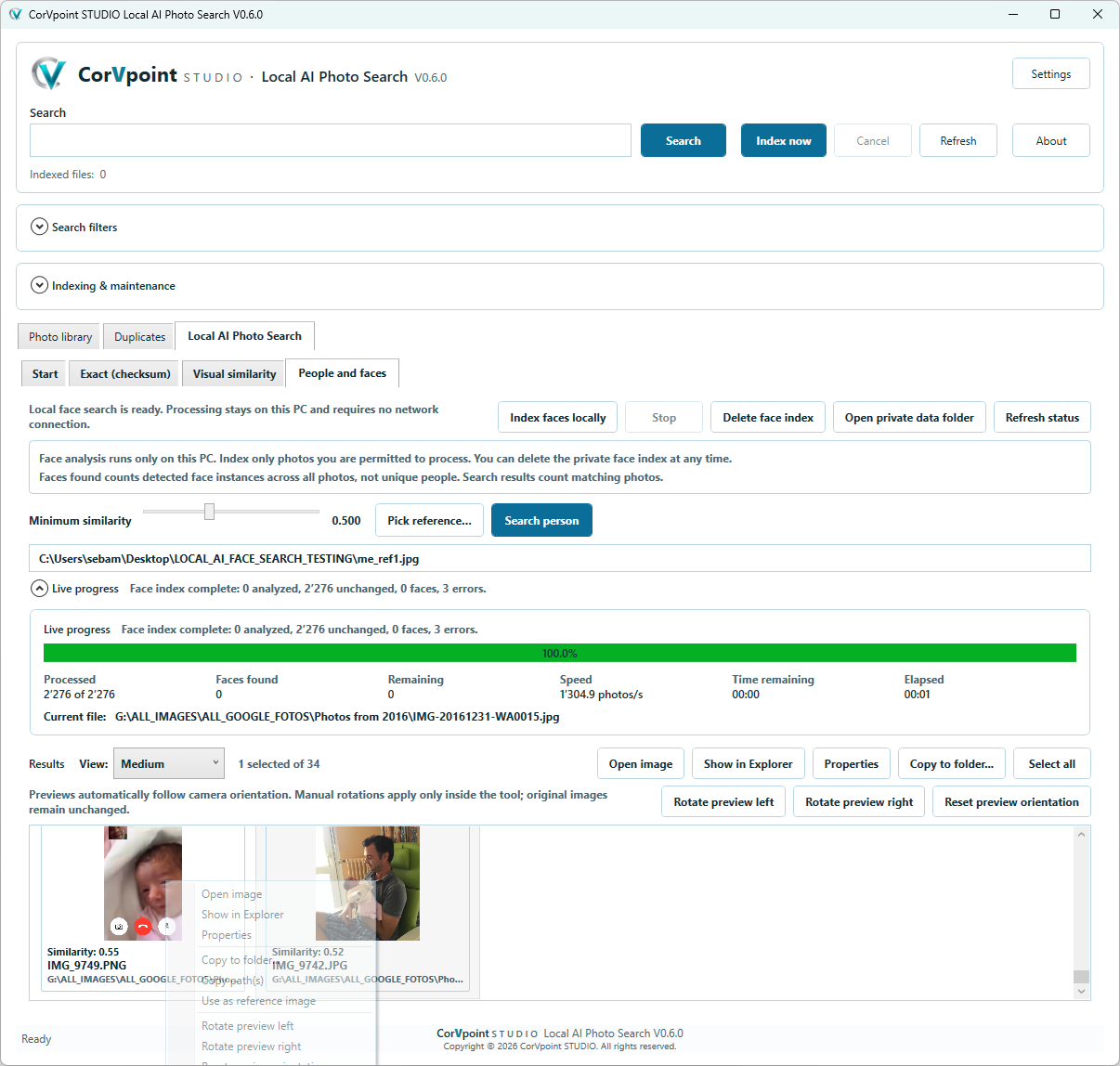The width and height of the screenshot is (1120, 1066).
Task: Open the Medium view size dropdown
Action: click(x=169, y=763)
